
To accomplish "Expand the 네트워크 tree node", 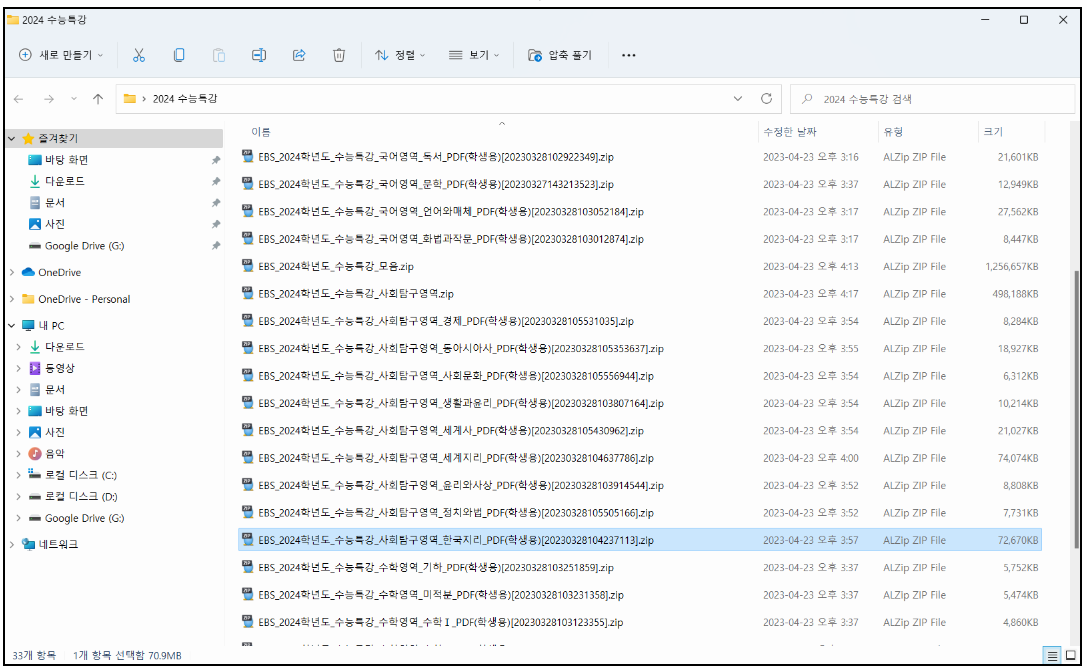I will click(12, 545).
